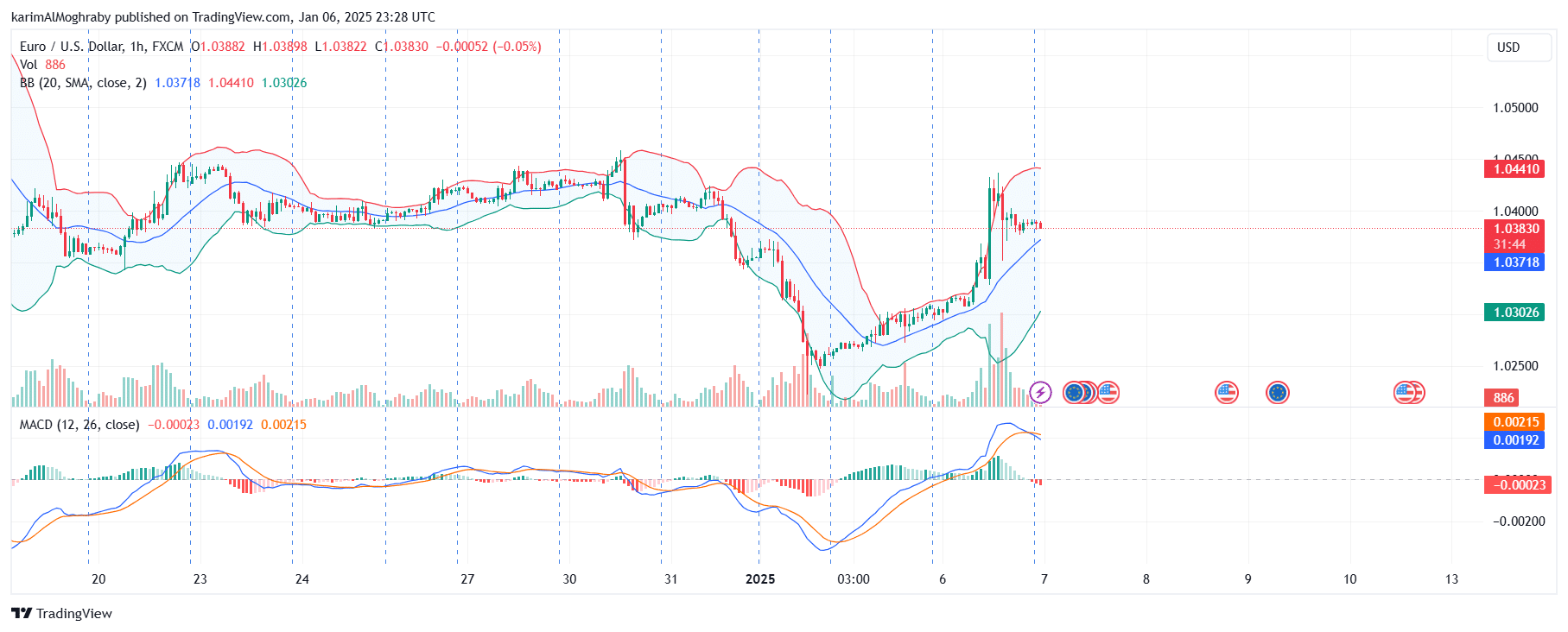Screen dimensions: 1568x632
Task: Open the EU flag event just after date 9
Action: 1278,393
